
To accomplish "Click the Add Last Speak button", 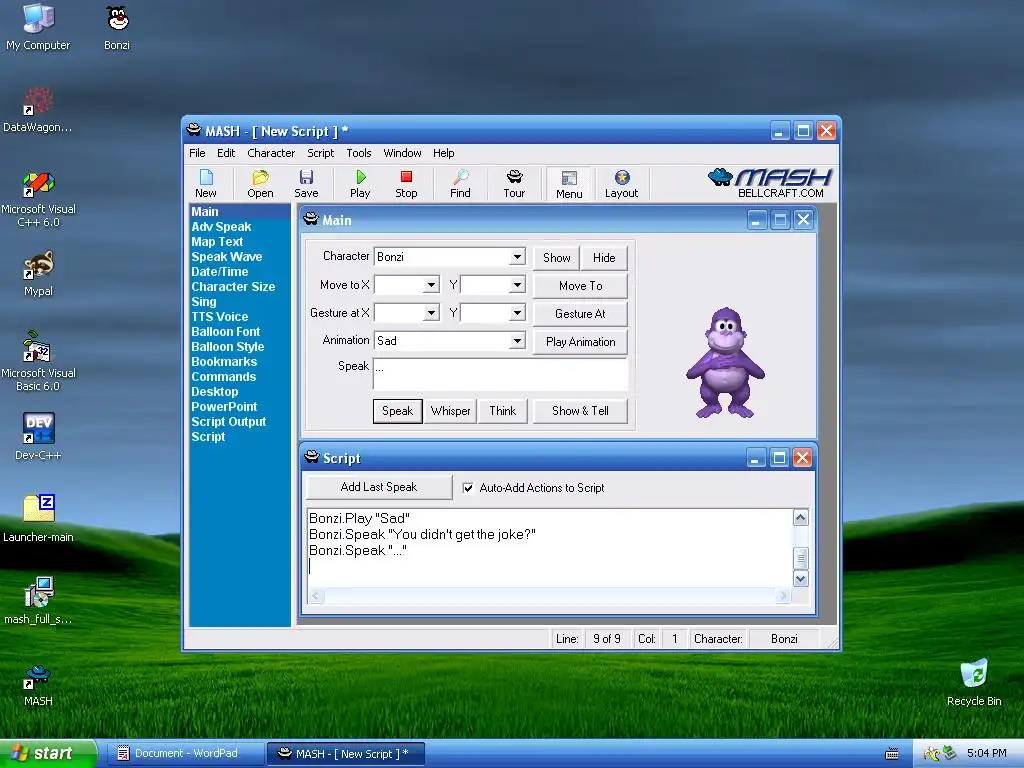I will coord(379,487).
